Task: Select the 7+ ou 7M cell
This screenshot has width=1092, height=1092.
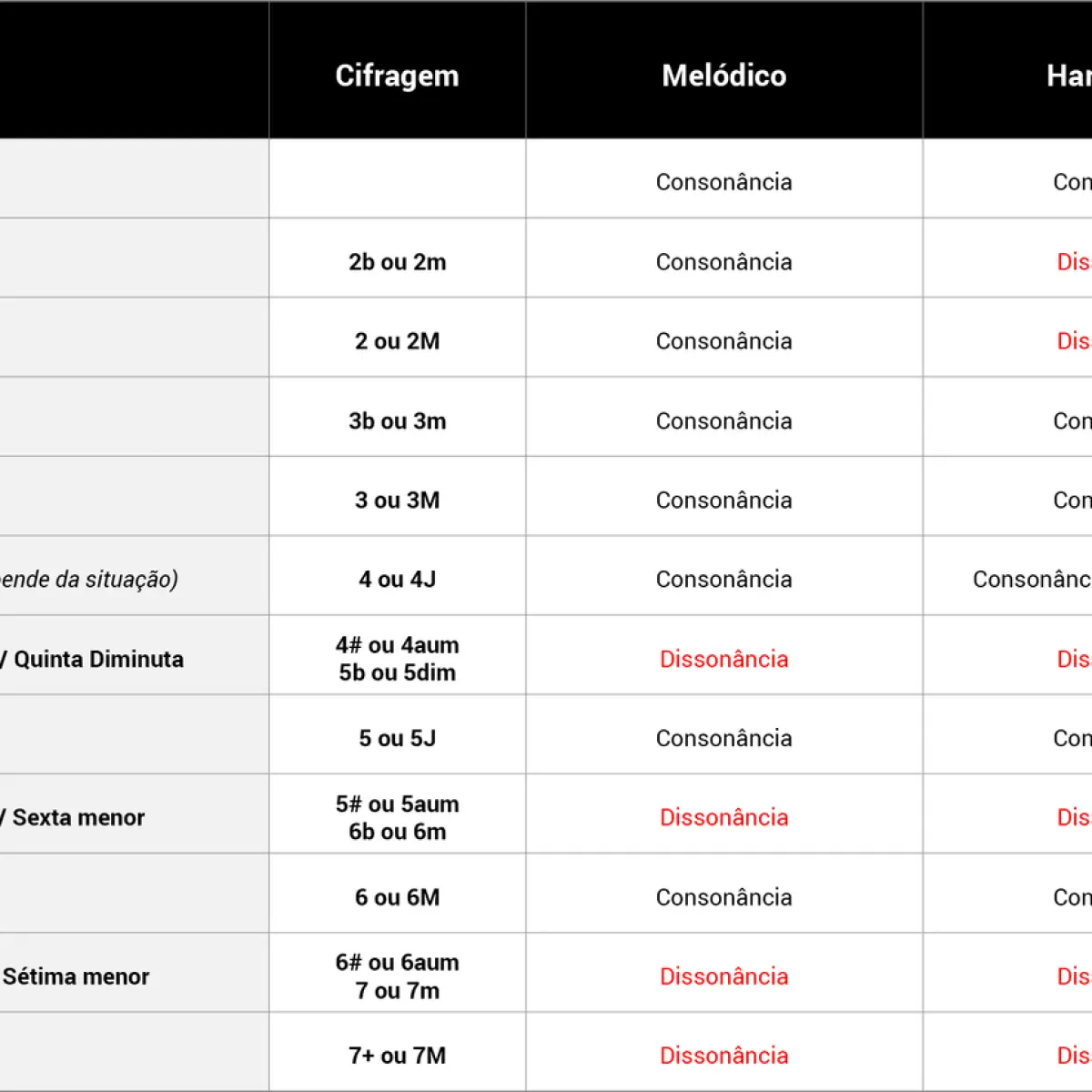Action: [x=397, y=1056]
